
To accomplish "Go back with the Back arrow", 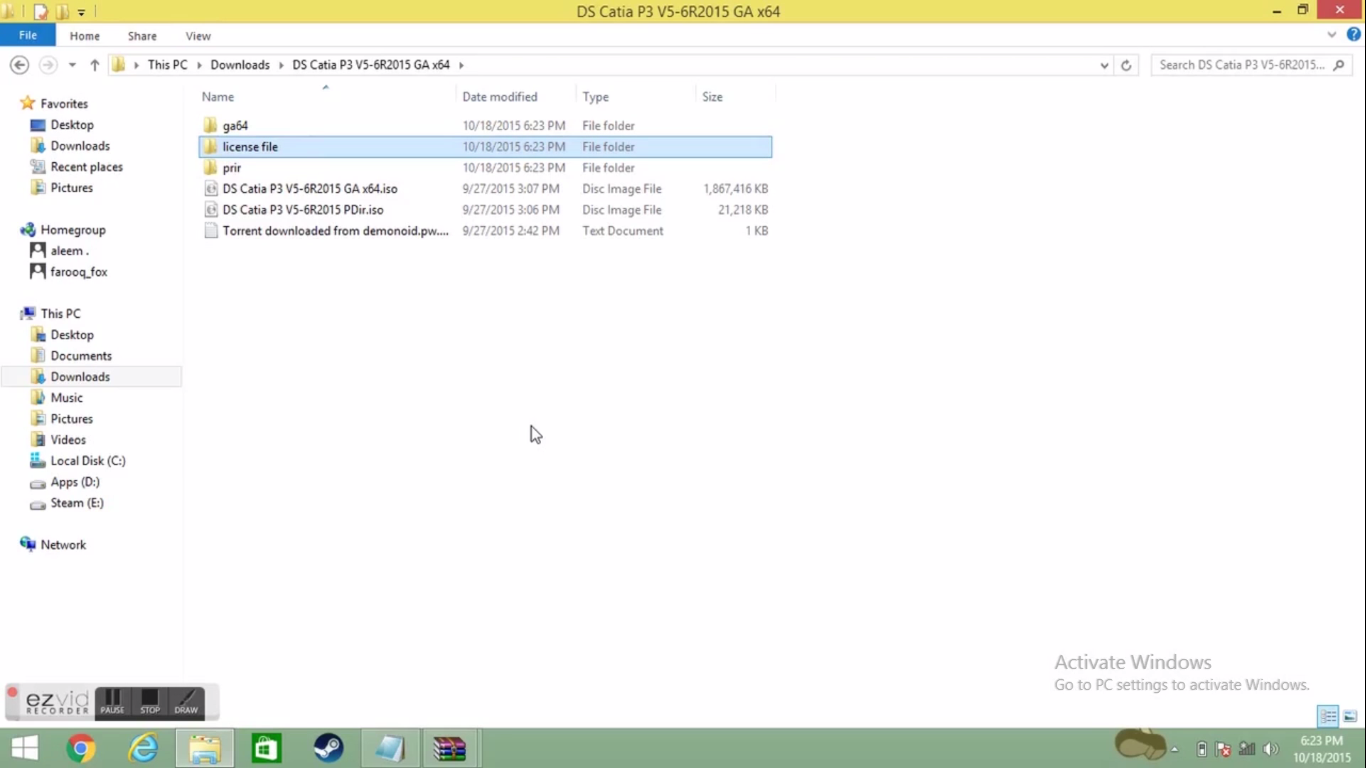I will 19,65.
